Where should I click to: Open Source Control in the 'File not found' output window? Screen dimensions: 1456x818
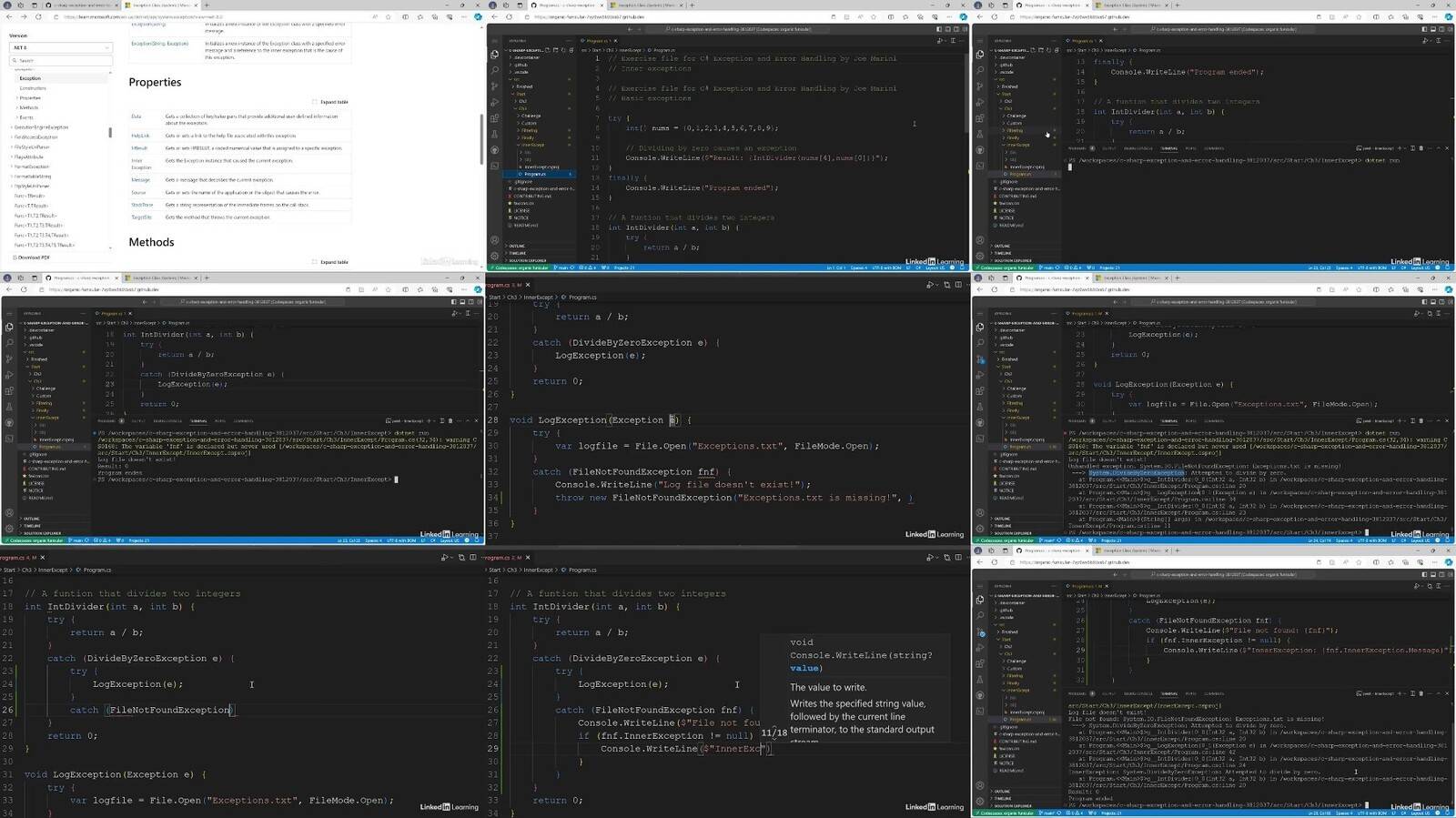coord(980,631)
